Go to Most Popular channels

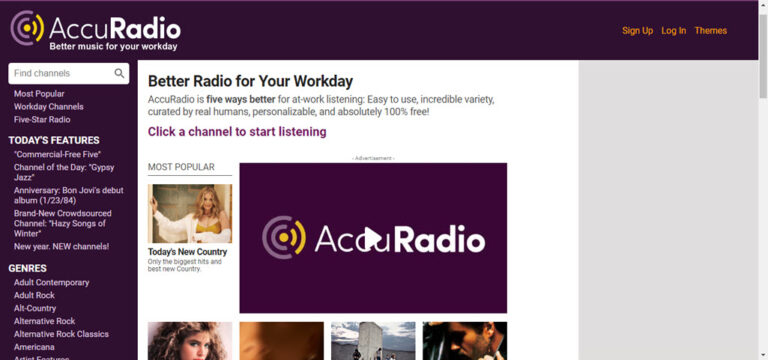pyautogui.click(x=39, y=94)
